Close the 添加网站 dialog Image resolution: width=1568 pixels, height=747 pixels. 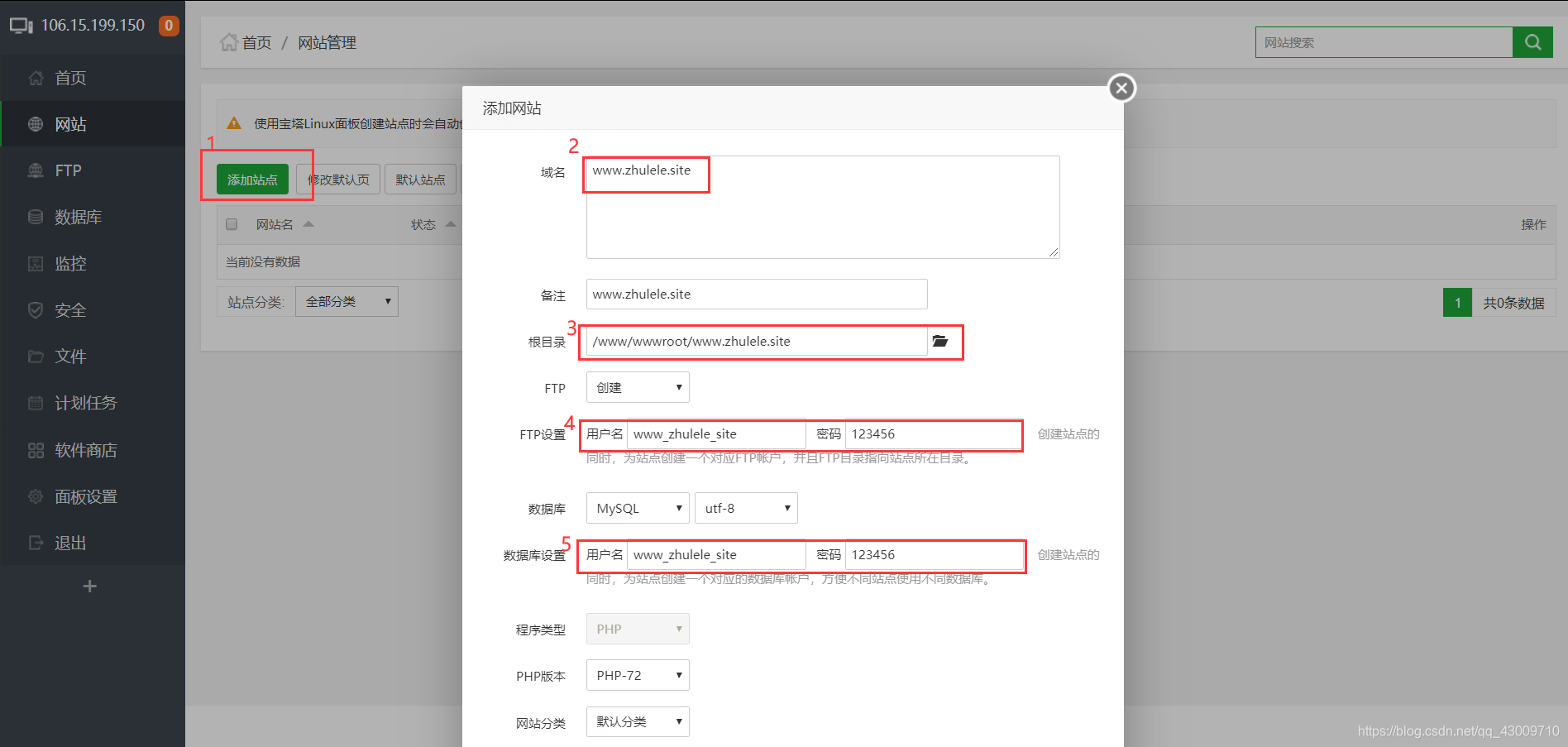[x=1121, y=88]
